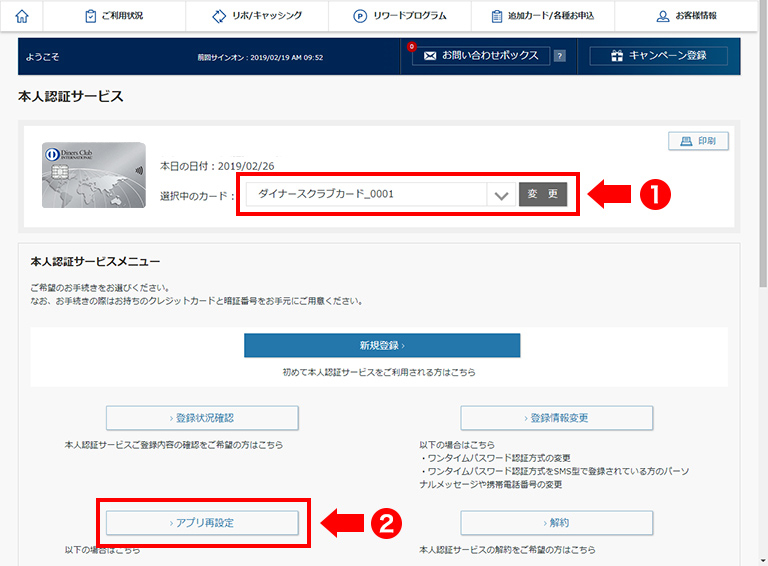The image size is (768, 566).
Task: Choose the 登録情報変更 button
Action: 557,418
